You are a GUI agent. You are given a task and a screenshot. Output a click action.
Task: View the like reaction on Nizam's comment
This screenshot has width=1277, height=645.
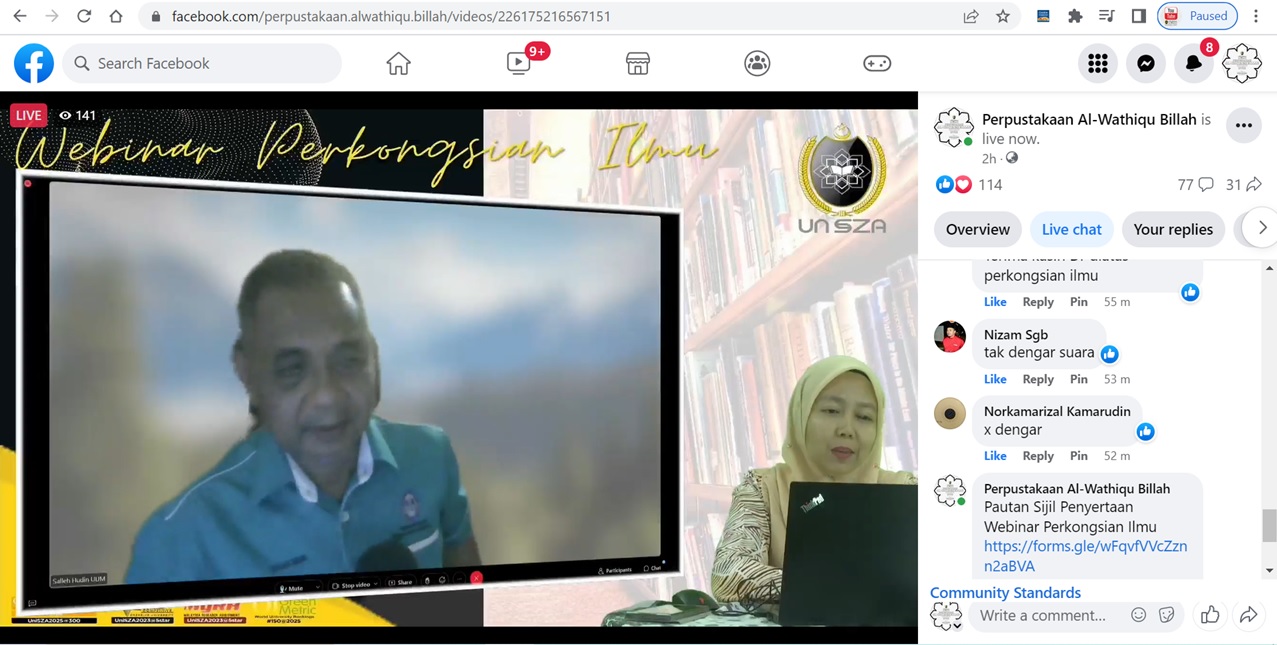click(x=1109, y=354)
